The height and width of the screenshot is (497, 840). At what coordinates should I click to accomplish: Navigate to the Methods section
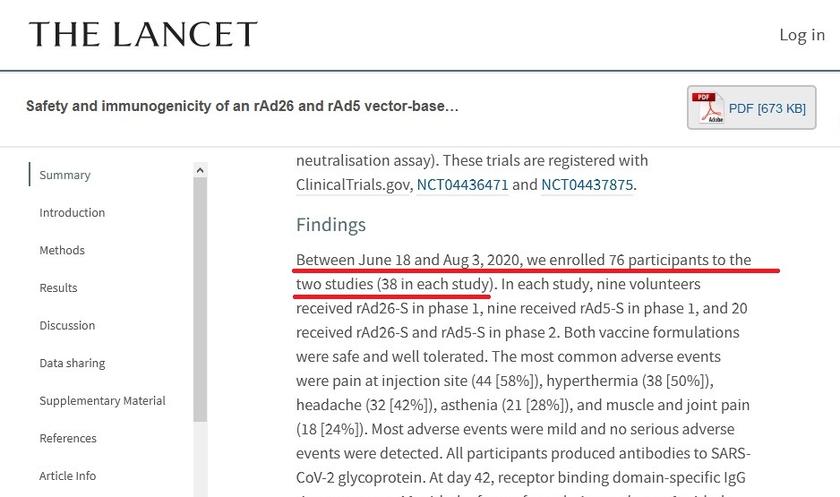pyautogui.click(x=62, y=250)
